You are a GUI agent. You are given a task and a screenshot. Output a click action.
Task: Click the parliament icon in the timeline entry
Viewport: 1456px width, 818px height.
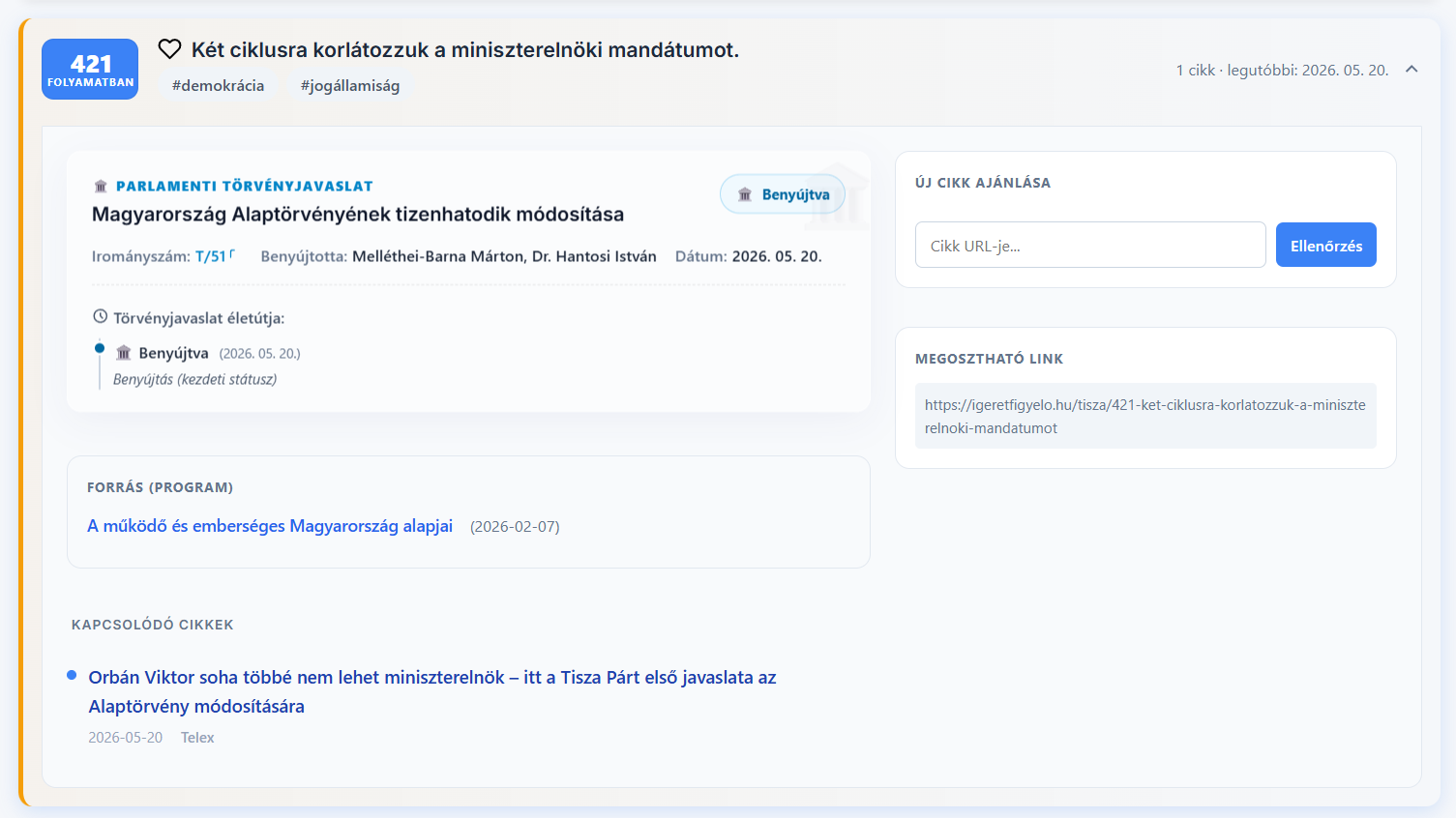pyautogui.click(x=124, y=353)
